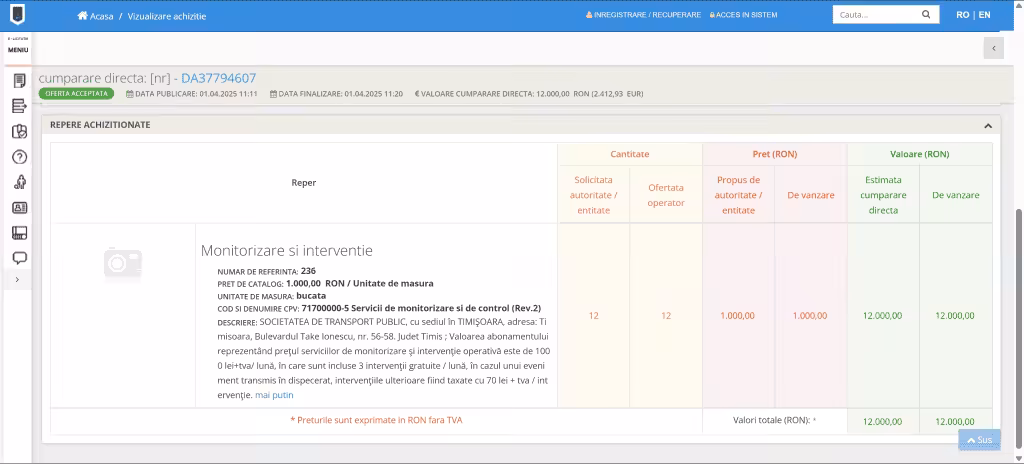Screen dimensions: 1024x464
Task: Open the help question mark sidebar icon
Action: (20, 157)
